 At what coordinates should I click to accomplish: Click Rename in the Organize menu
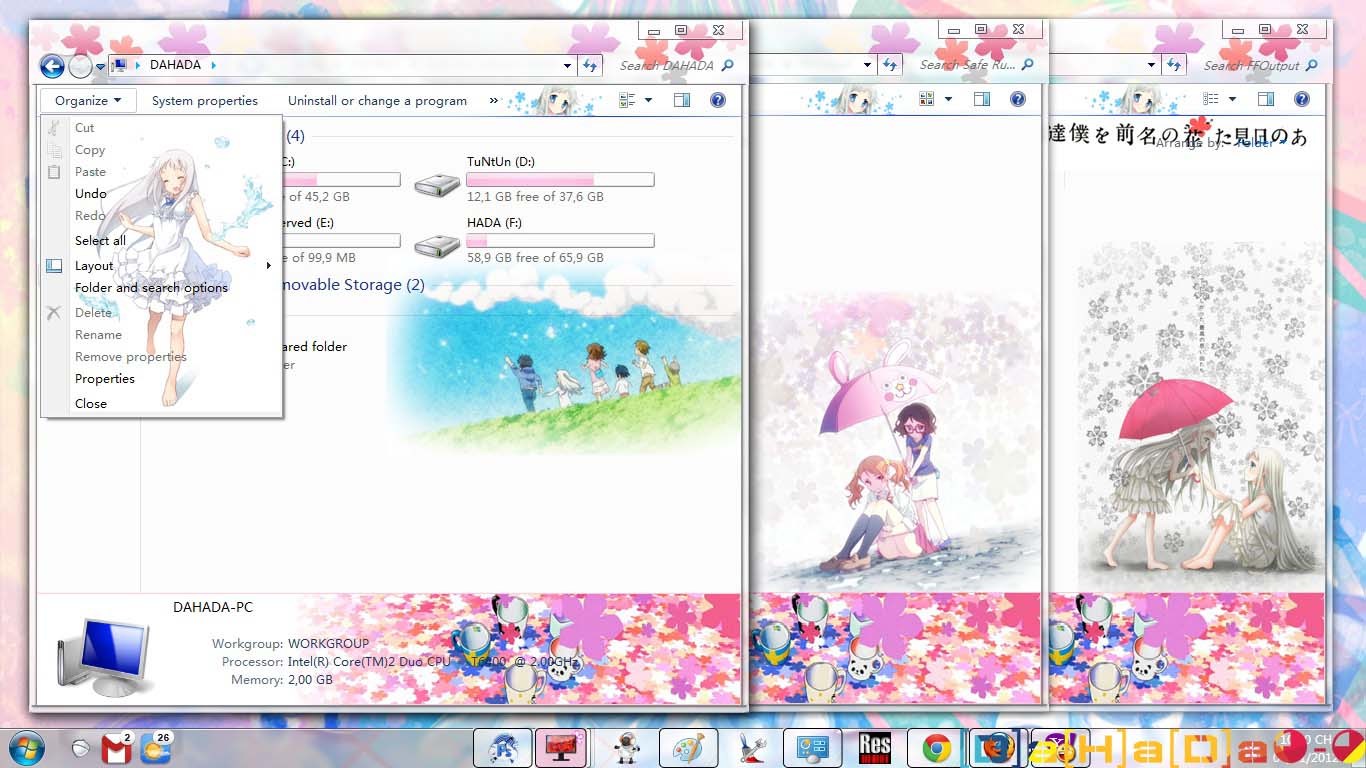pyautogui.click(x=162, y=335)
